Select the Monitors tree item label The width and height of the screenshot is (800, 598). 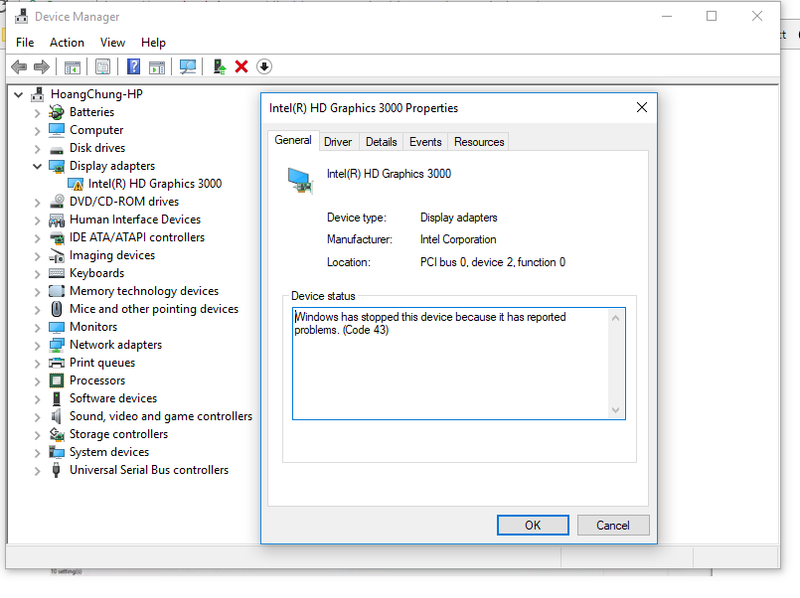[x=93, y=327]
